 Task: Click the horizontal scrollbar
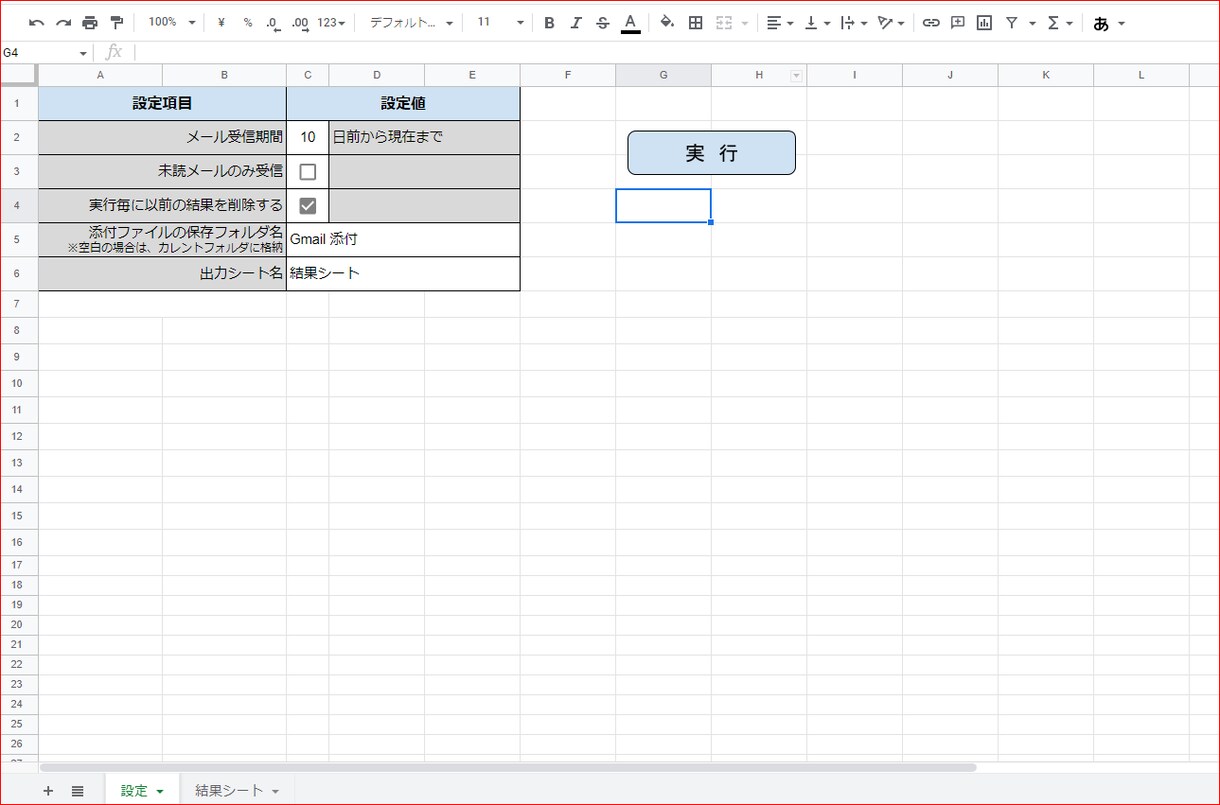click(x=508, y=768)
